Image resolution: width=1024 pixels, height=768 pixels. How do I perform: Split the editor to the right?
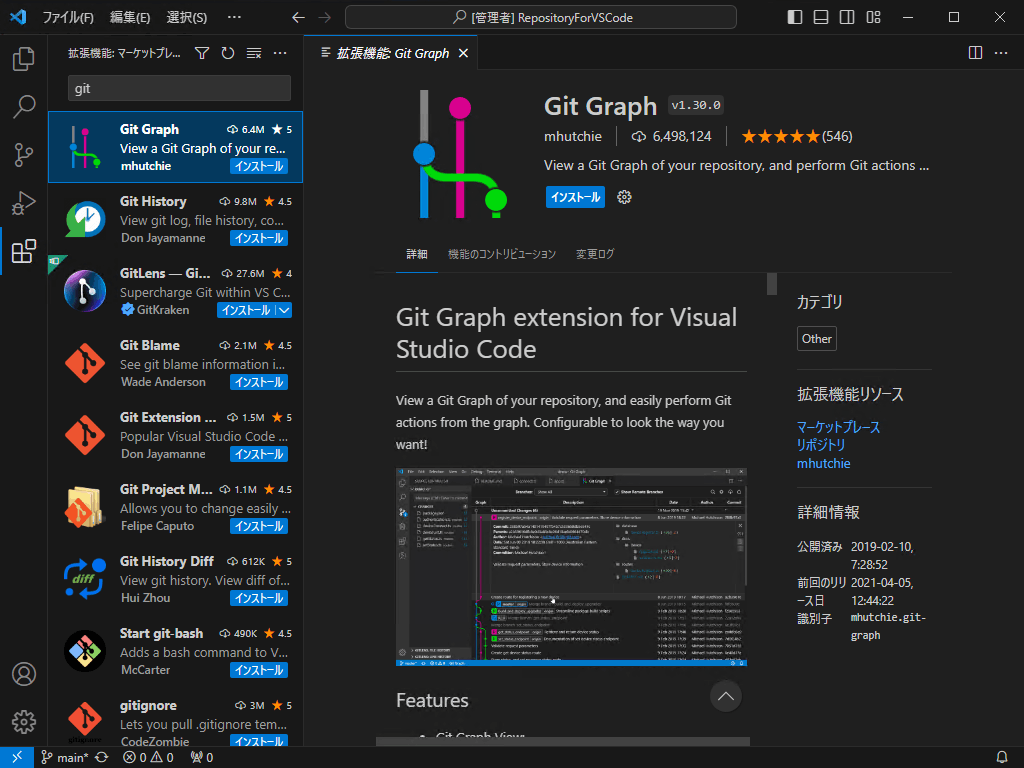coord(975,53)
